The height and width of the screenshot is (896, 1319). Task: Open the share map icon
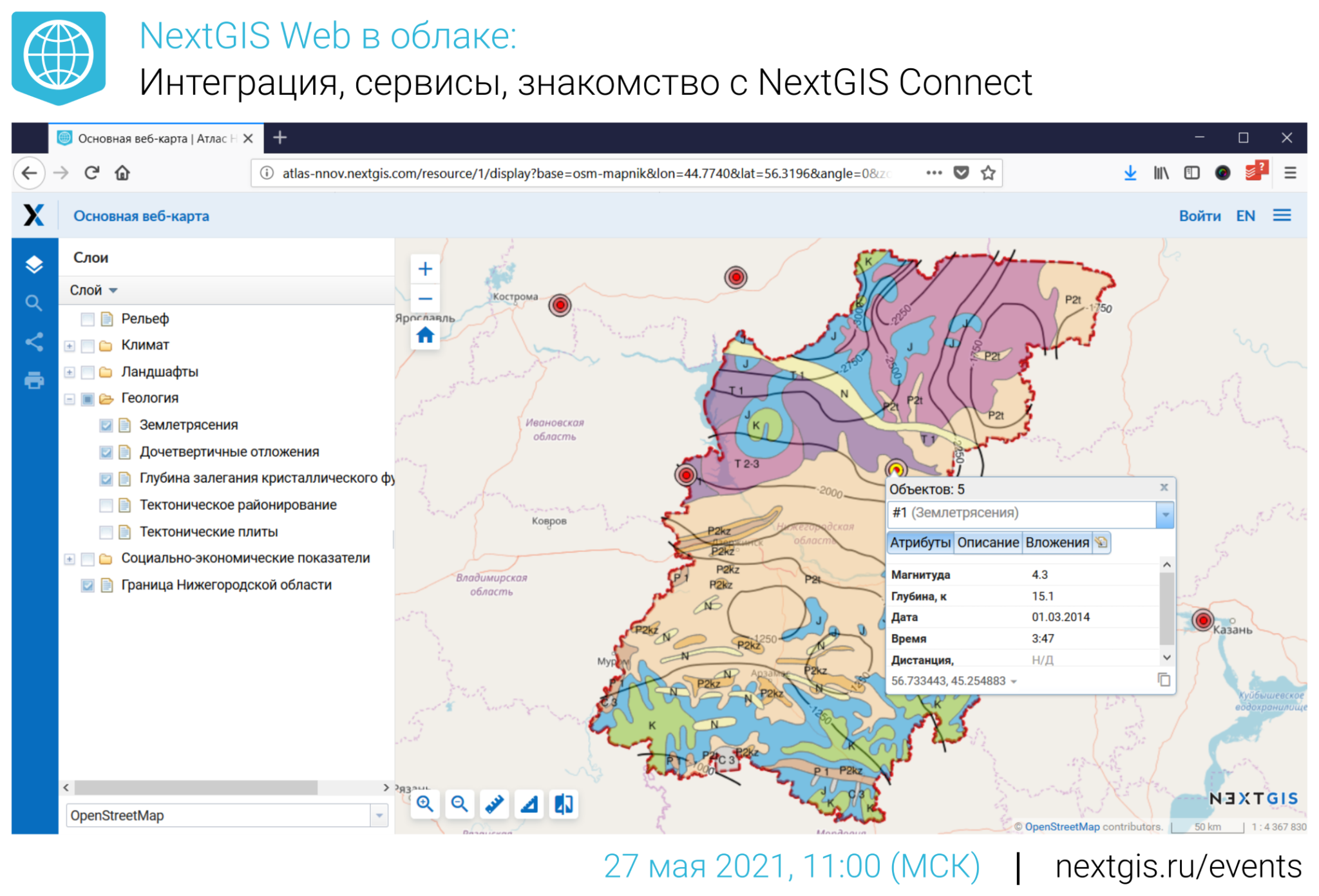click(x=34, y=341)
